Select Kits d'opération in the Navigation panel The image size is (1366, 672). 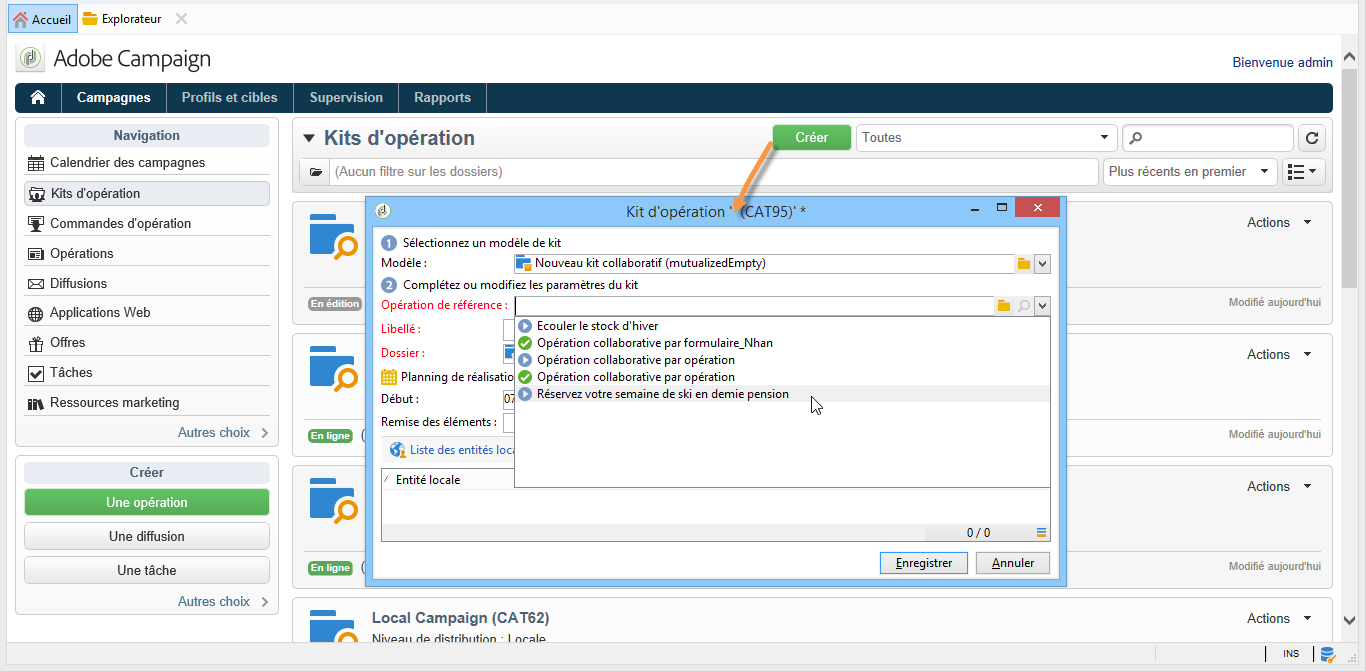[146, 193]
